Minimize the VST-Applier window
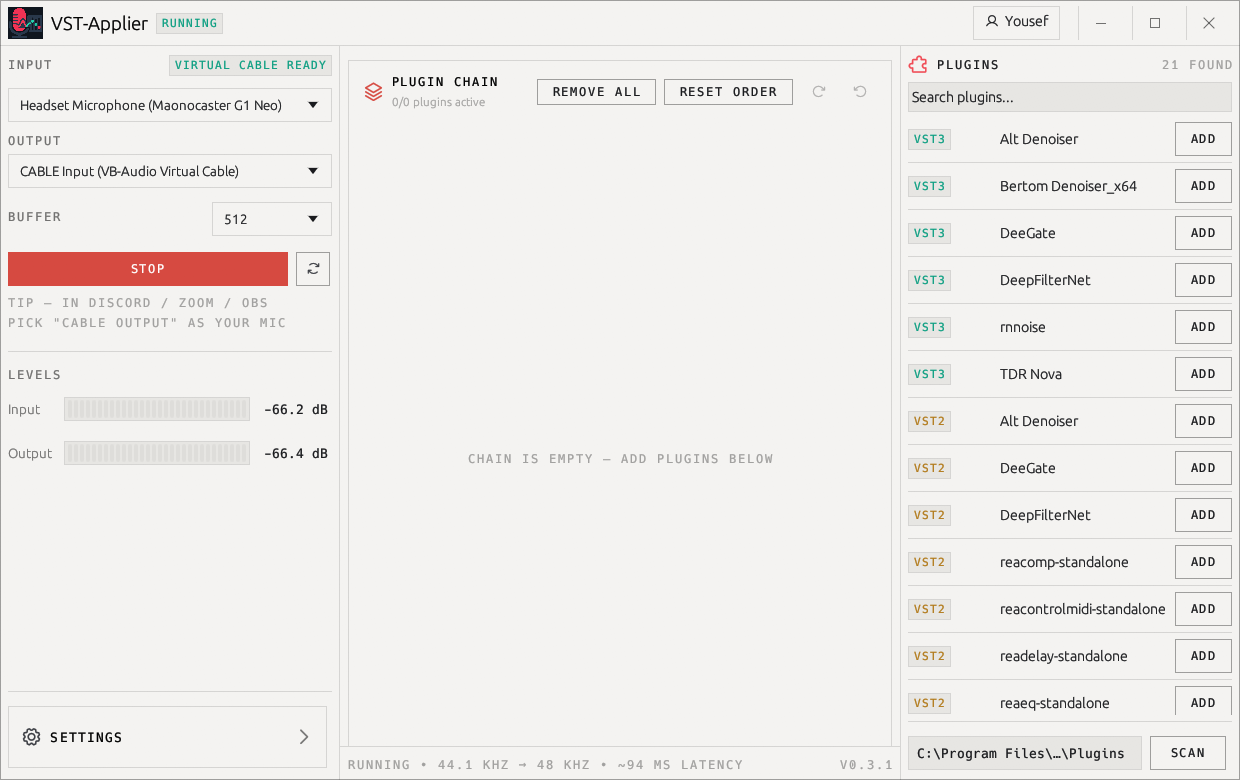Screen dimensions: 1240x780 1101,23
